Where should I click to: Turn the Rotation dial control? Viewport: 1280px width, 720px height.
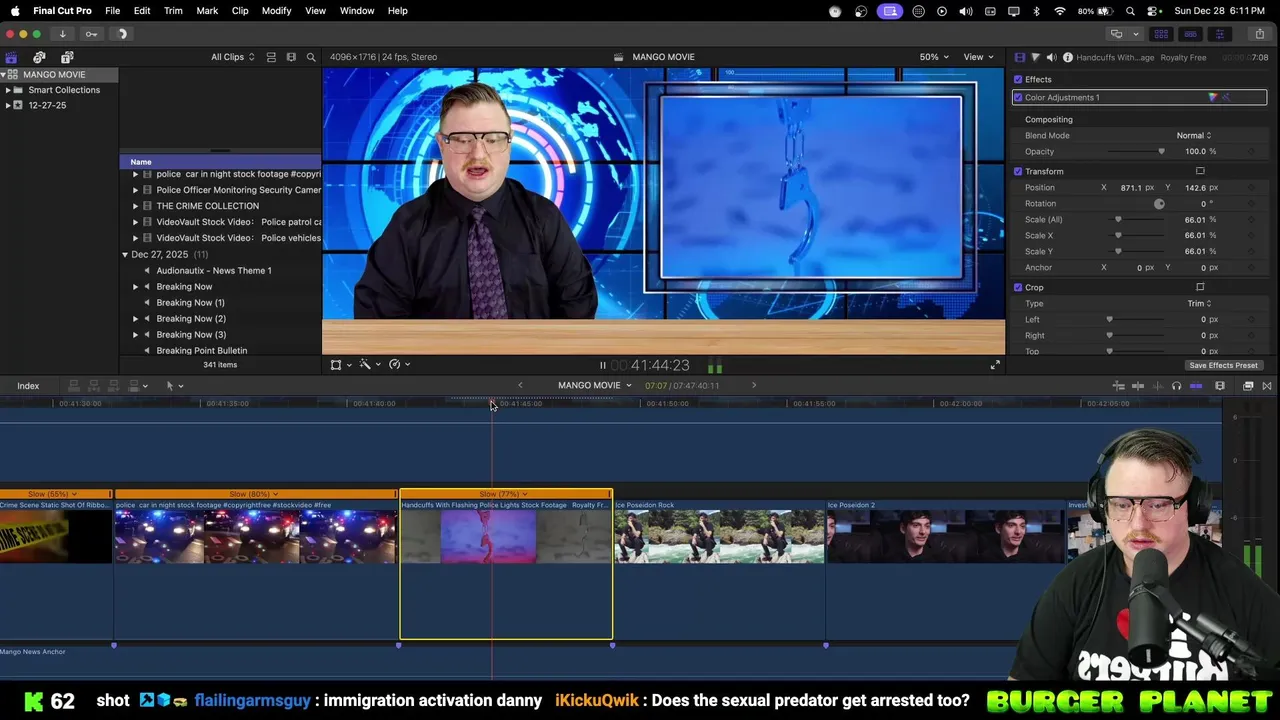click(x=1159, y=203)
